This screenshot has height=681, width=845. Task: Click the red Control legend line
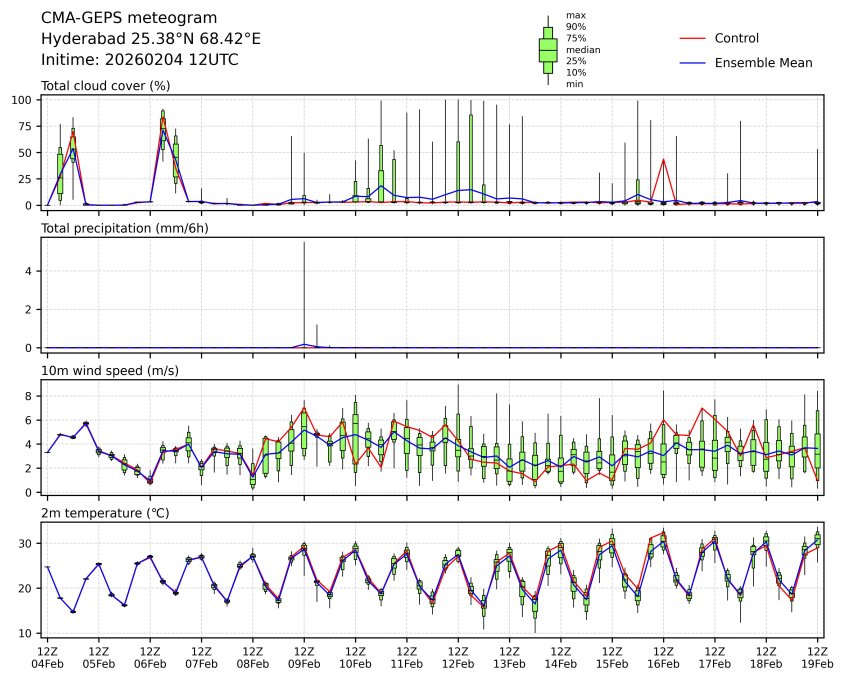tap(693, 39)
